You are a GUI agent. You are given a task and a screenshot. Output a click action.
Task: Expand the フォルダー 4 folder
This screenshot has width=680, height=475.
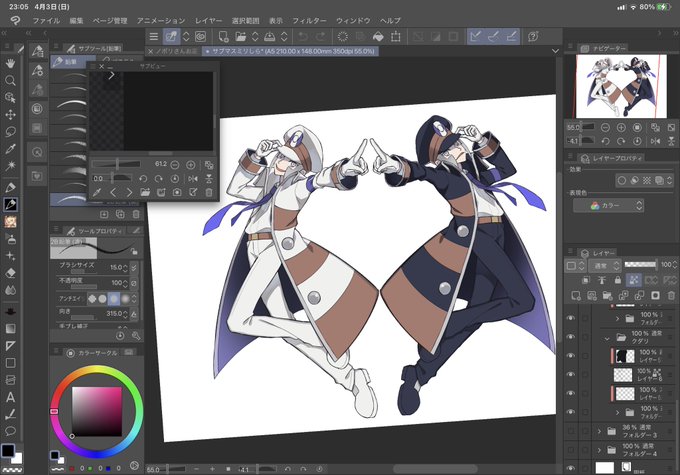pyautogui.click(x=599, y=450)
